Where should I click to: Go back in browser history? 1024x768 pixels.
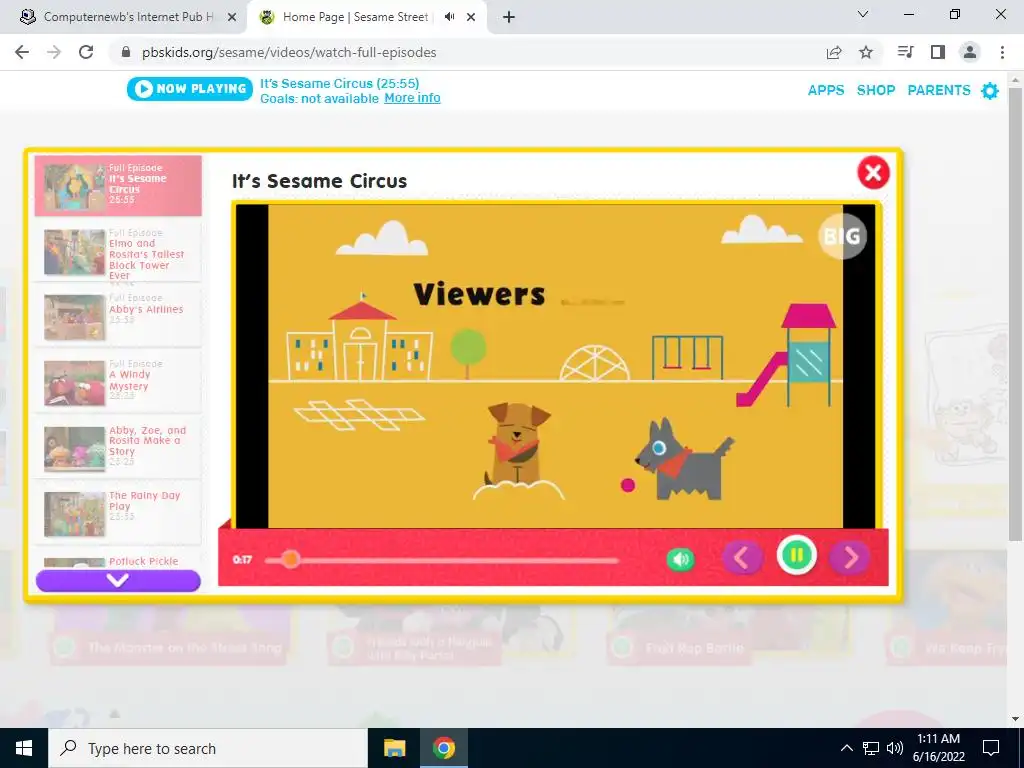coord(22,52)
